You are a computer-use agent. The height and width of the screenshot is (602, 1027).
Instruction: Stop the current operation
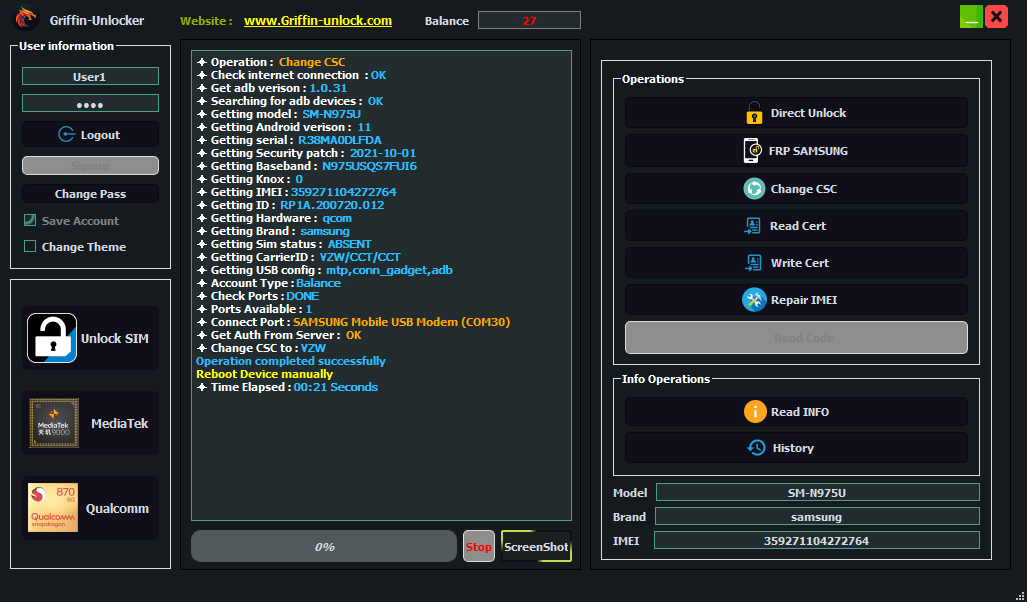pyautogui.click(x=479, y=546)
